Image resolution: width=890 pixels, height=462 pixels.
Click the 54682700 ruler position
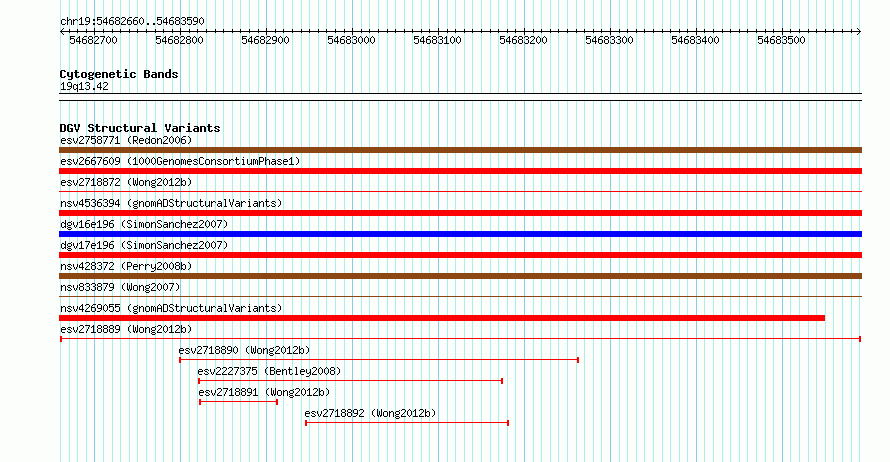(x=93, y=40)
